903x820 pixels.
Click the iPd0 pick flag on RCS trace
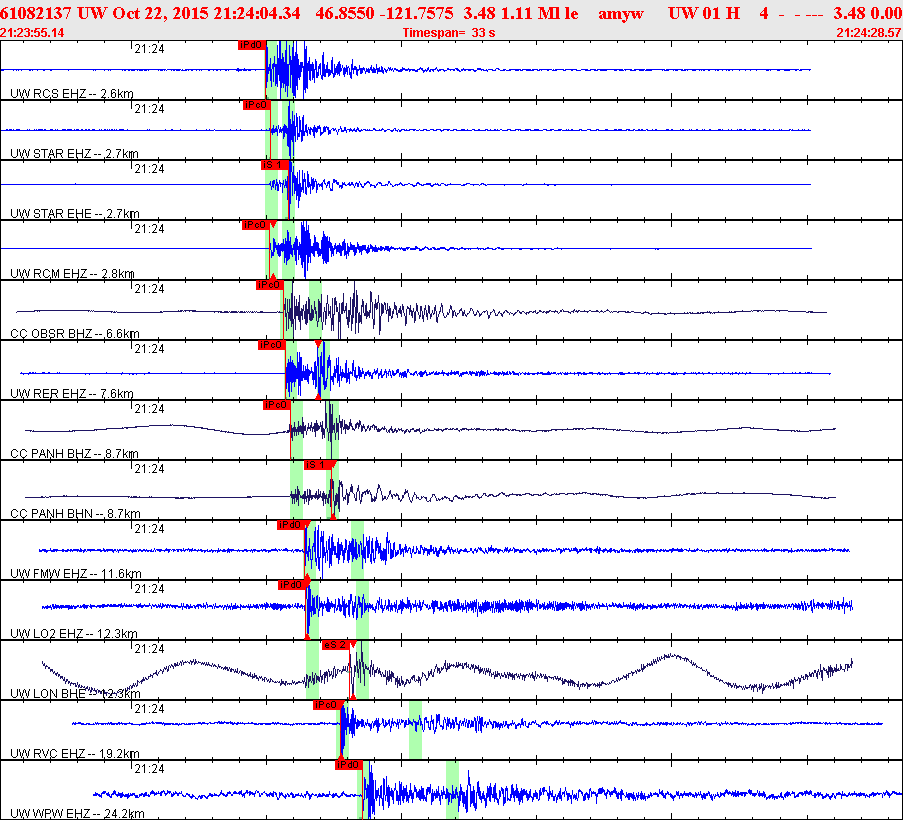click(x=251, y=45)
